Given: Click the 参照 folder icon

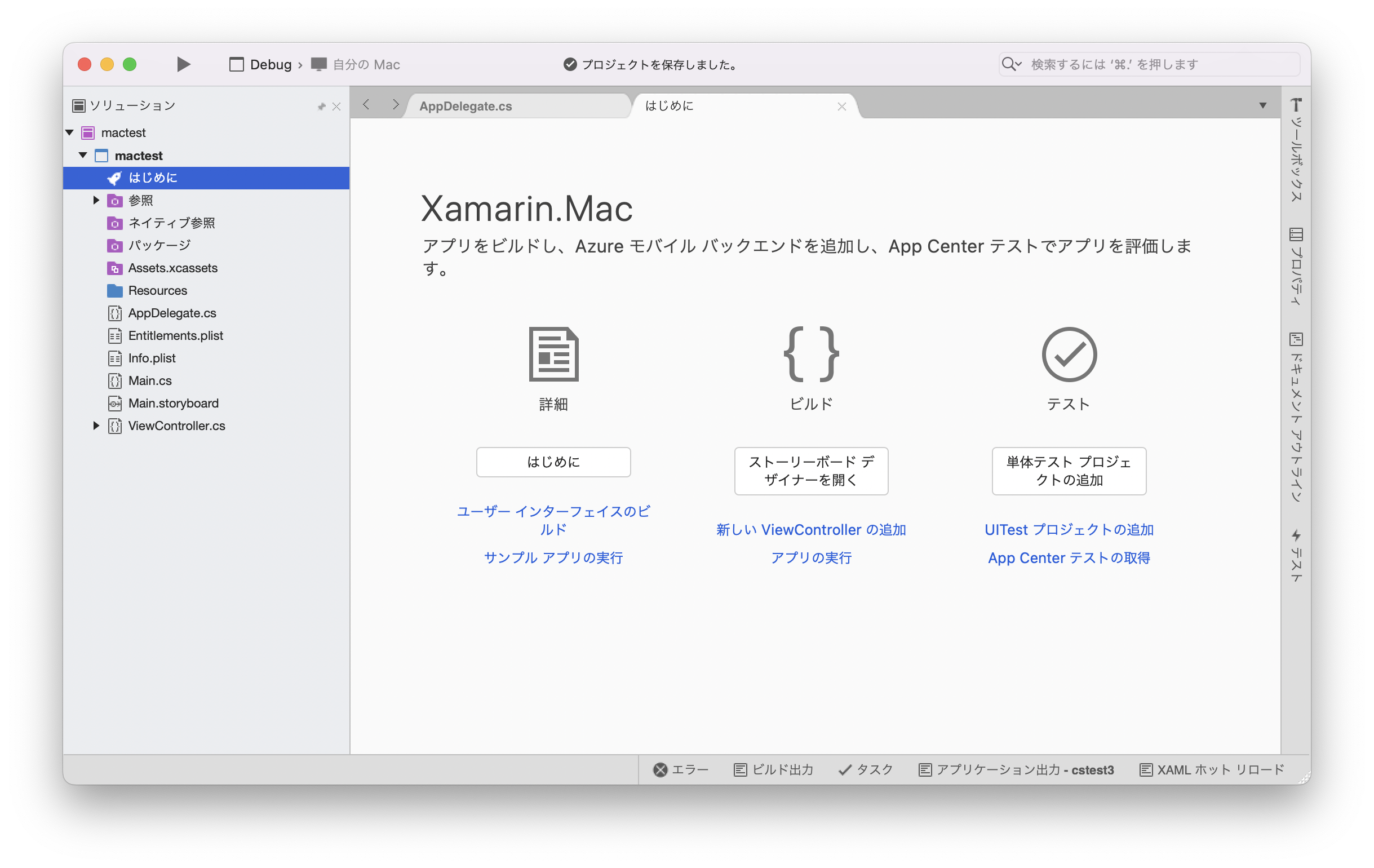Looking at the screenshot, I should pyautogui.click(x=115, y=201).
